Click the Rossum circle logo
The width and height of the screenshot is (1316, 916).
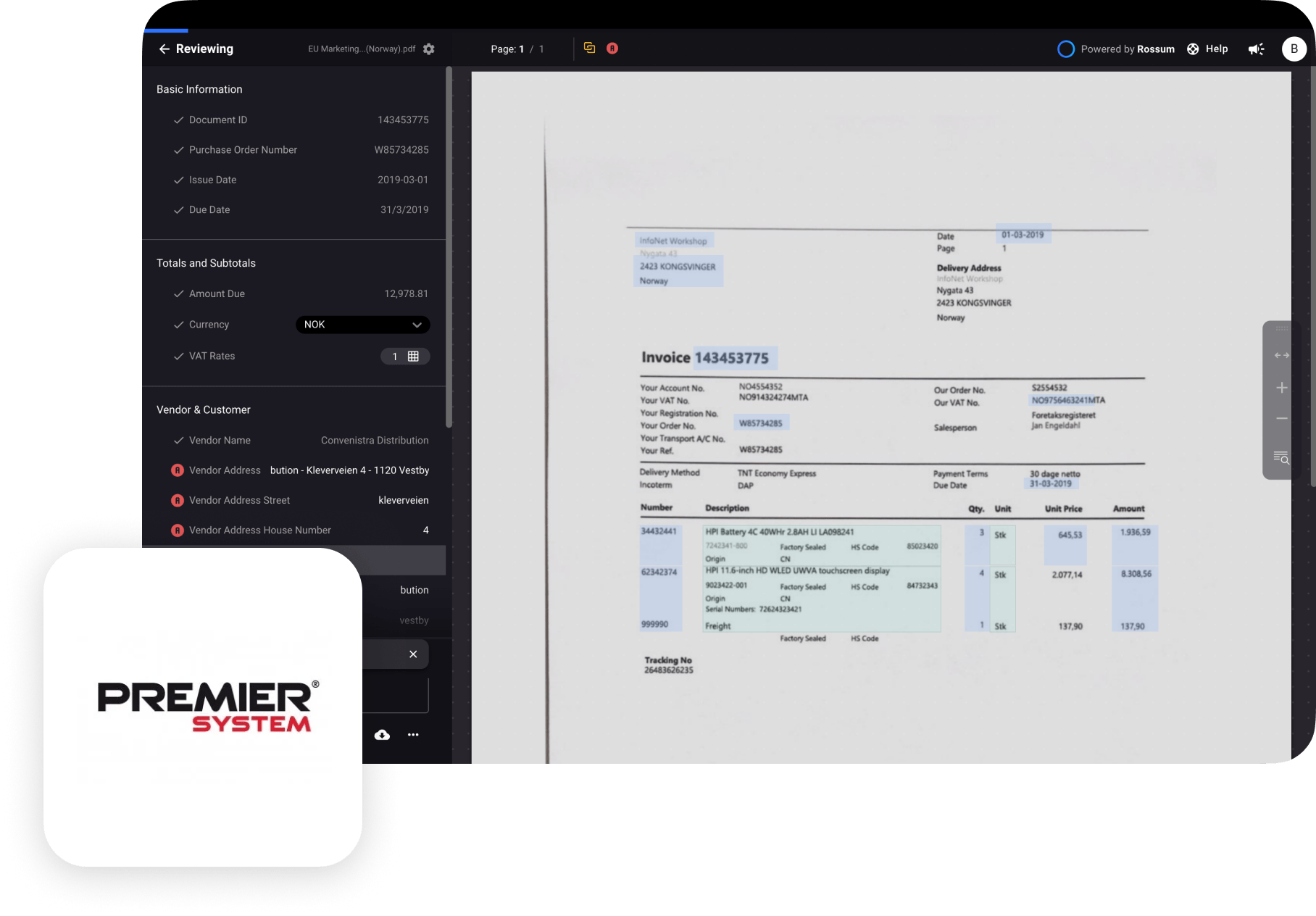tap(1066, 49)
